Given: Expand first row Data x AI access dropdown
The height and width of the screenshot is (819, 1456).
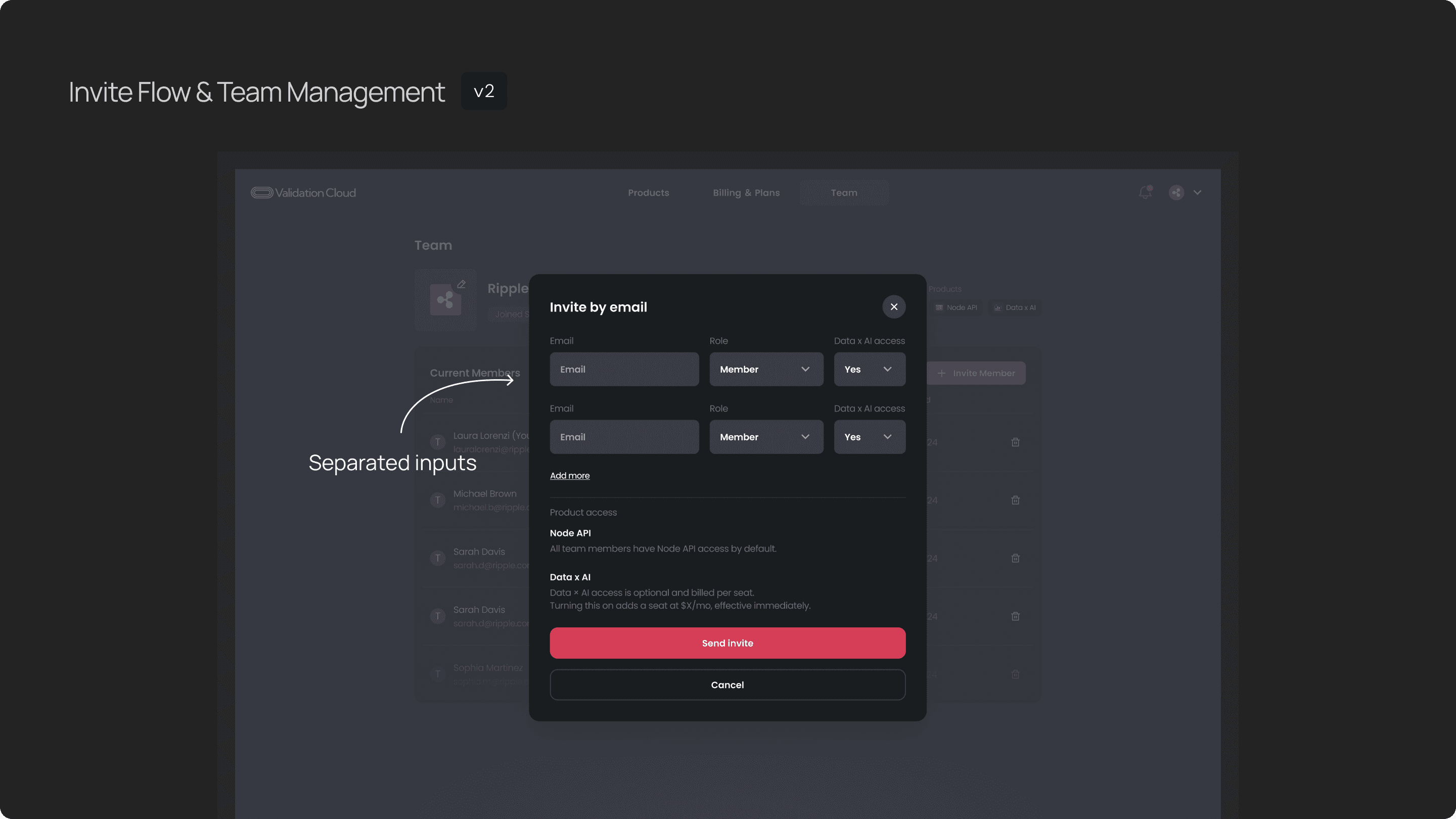Looking at the screenshot, I should (870, 369).
